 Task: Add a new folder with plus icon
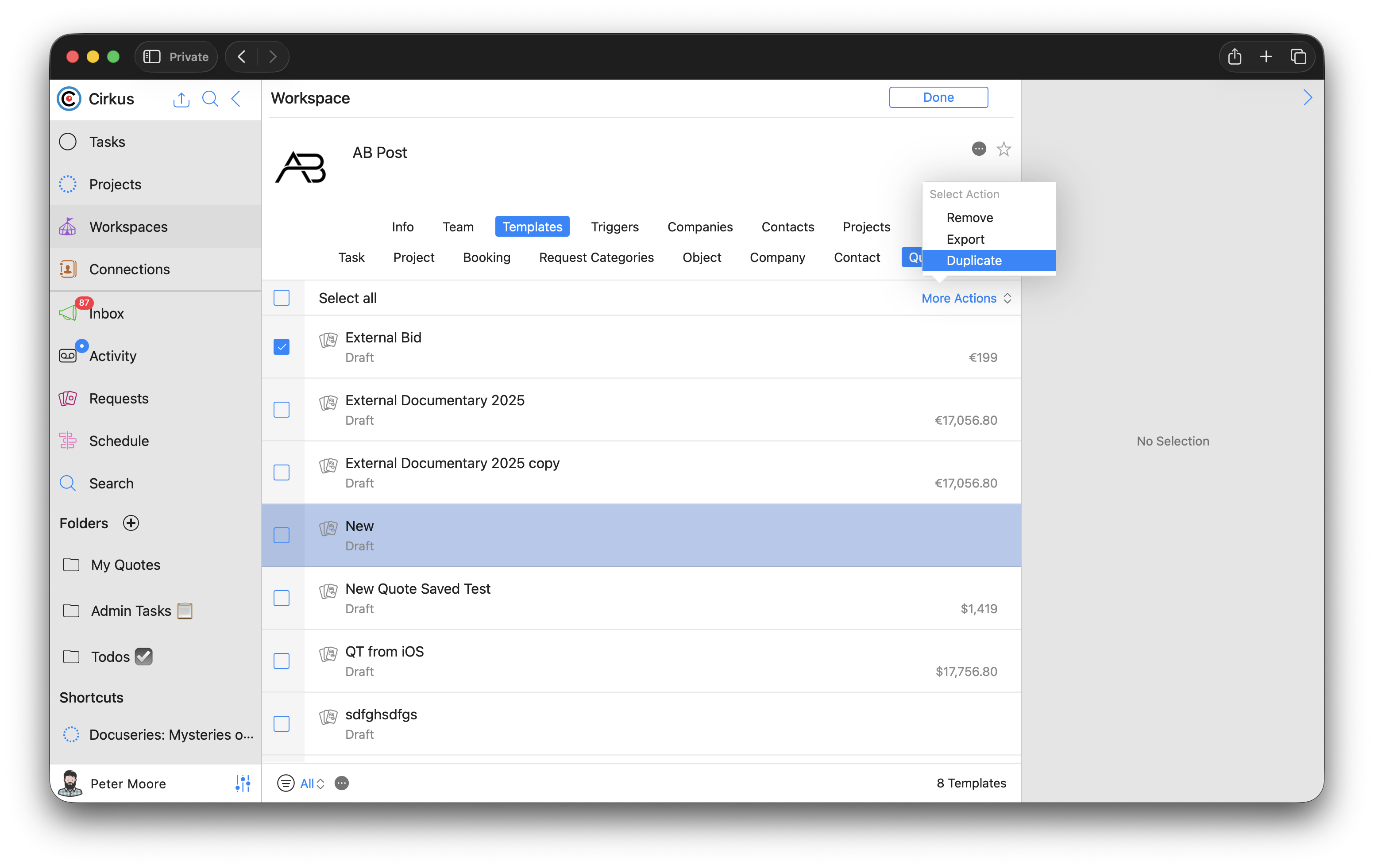131,523
